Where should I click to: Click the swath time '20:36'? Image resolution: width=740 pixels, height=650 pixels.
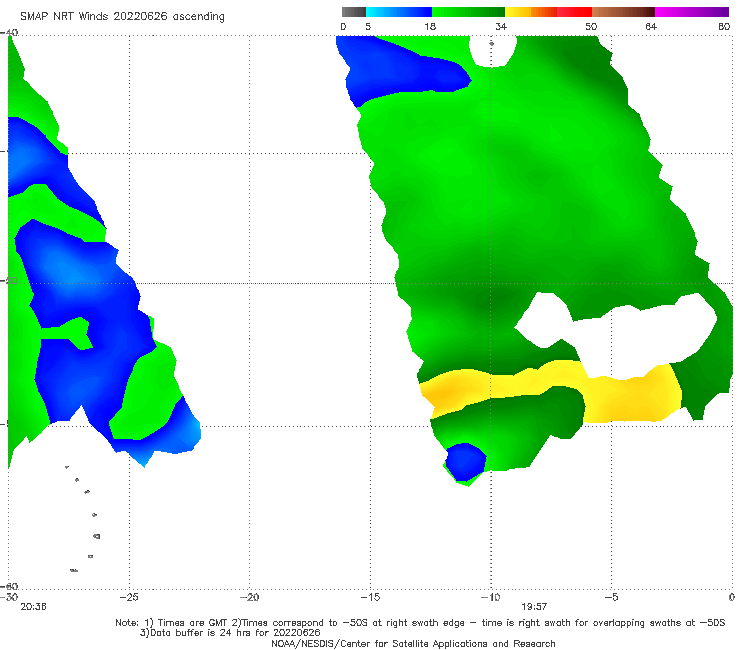[x=33, y=607]
